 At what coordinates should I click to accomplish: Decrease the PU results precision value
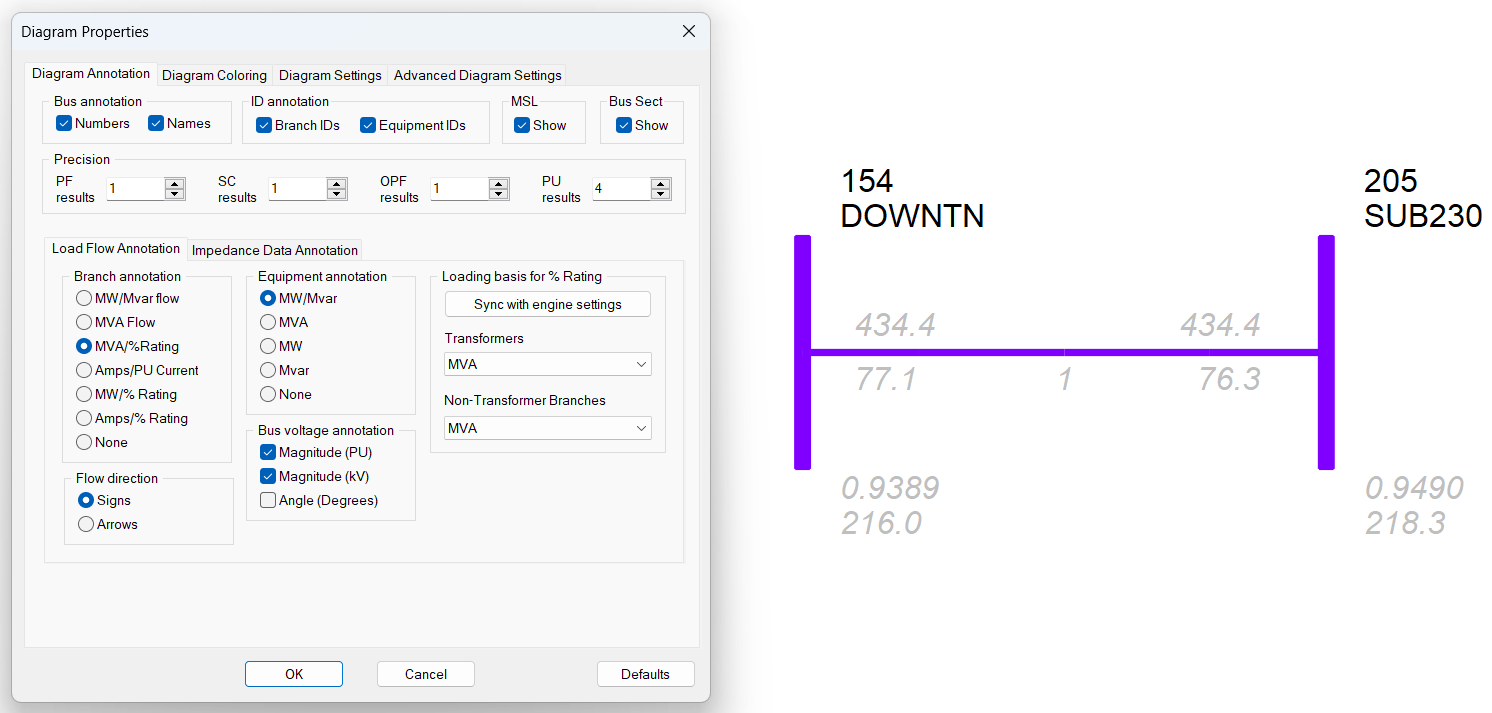(x=661, y=194)
